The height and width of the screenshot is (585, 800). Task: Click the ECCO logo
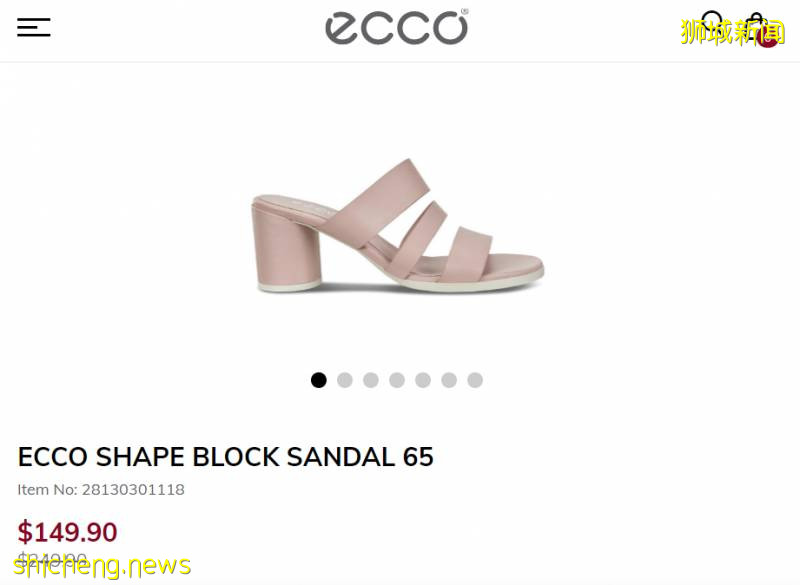coord(396,27)
